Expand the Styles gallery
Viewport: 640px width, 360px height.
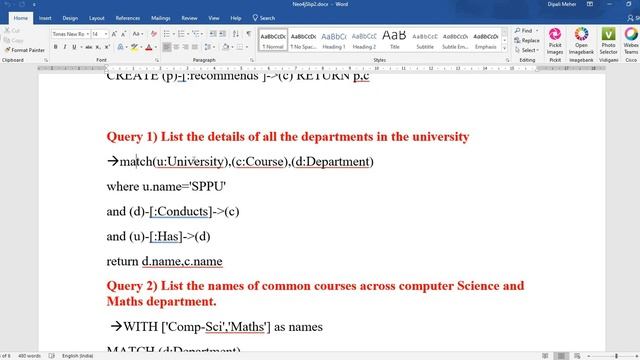[504, 48]
